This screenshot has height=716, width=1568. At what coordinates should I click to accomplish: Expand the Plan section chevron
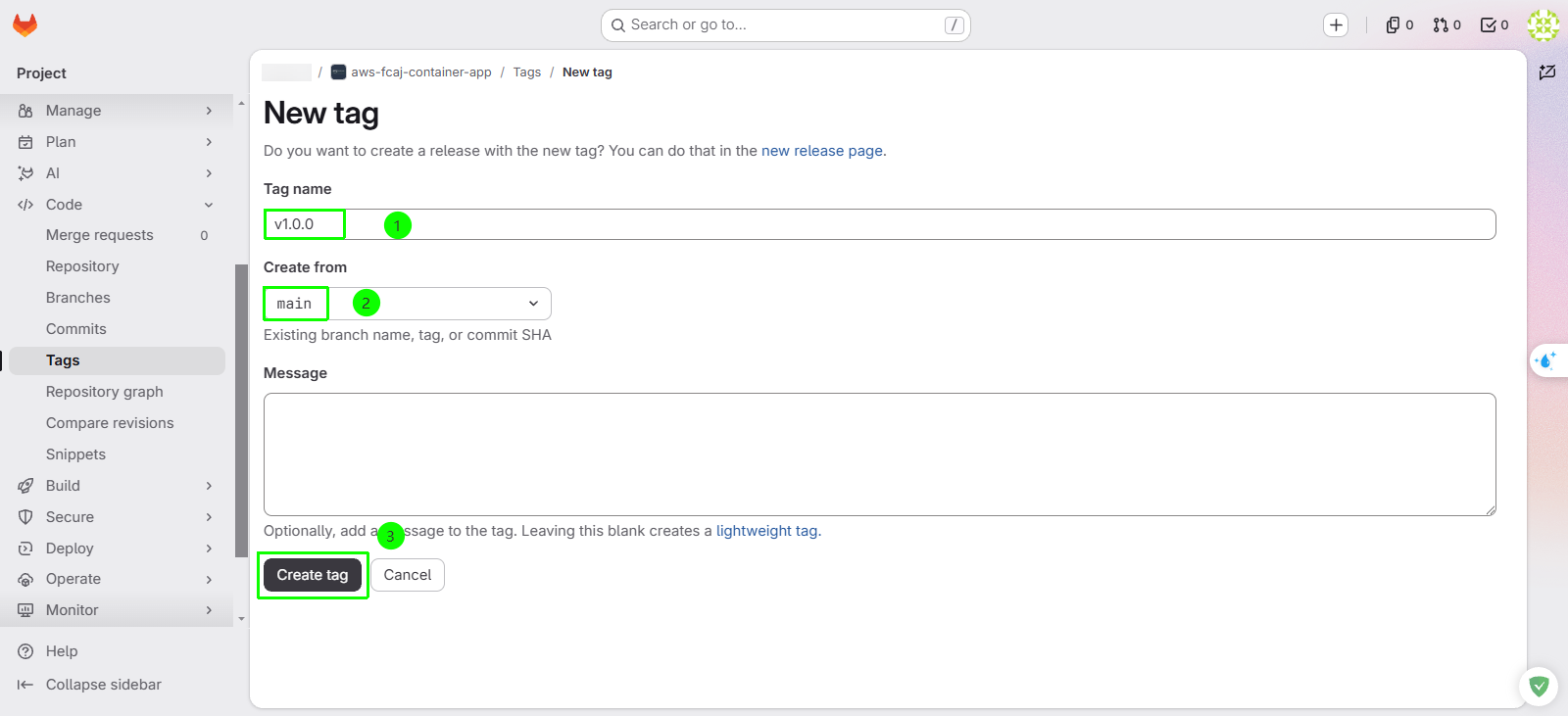tap(209, 142)
